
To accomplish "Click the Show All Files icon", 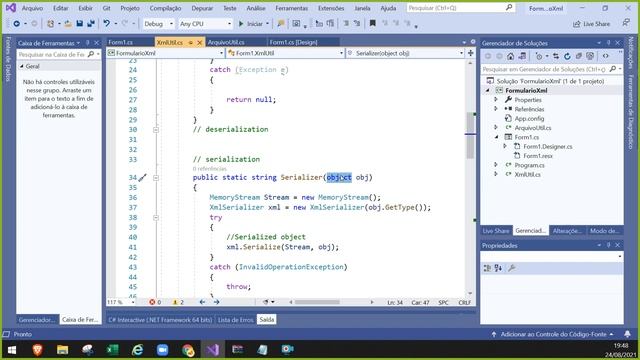I will point(590,56).
